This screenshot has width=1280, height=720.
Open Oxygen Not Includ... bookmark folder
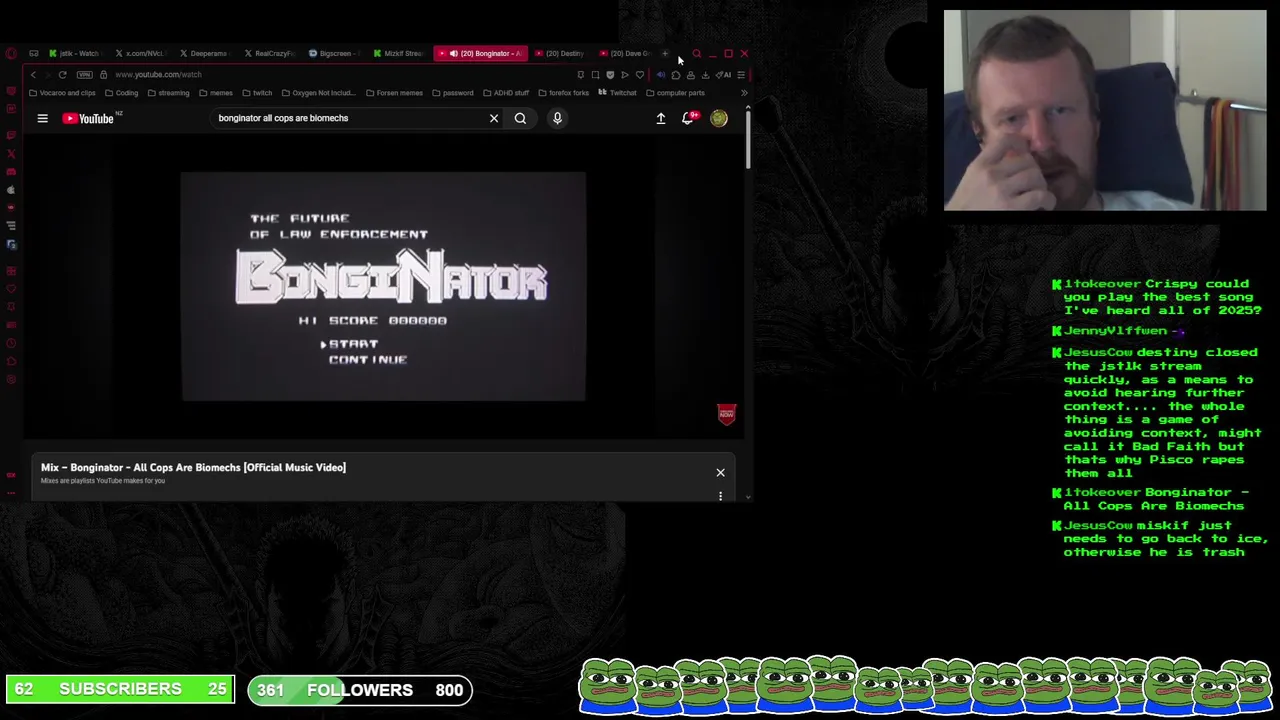tap(318, 93)
